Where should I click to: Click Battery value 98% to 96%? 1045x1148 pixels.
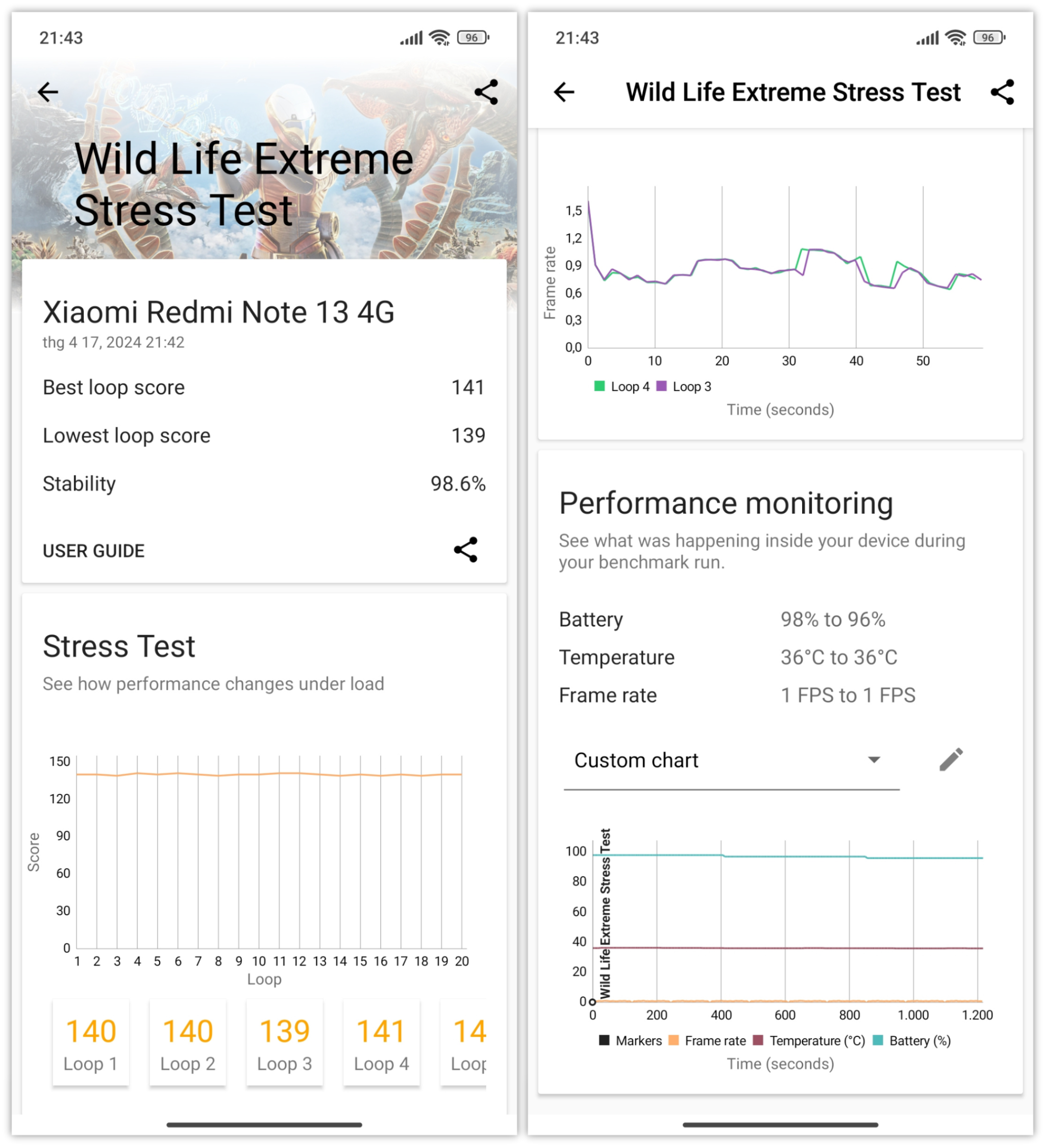pos(833,619)
